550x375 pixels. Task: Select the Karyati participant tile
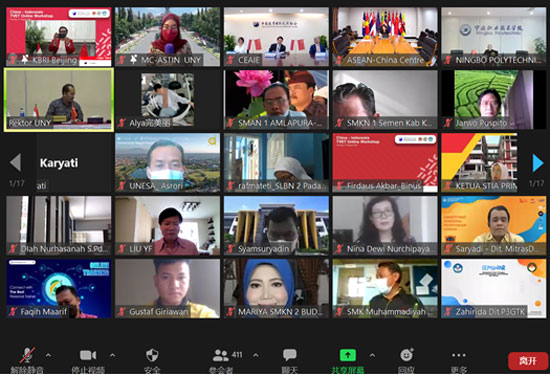click(59, 163)
